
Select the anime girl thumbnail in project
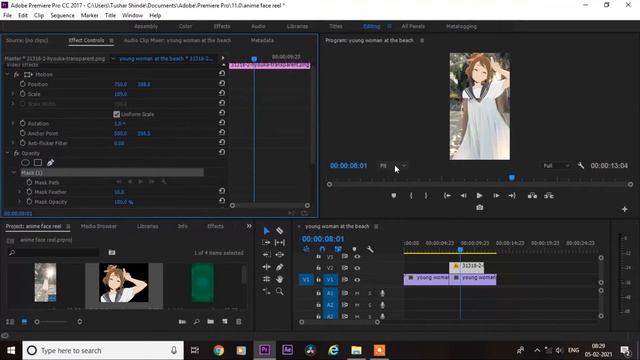[124, 283]
